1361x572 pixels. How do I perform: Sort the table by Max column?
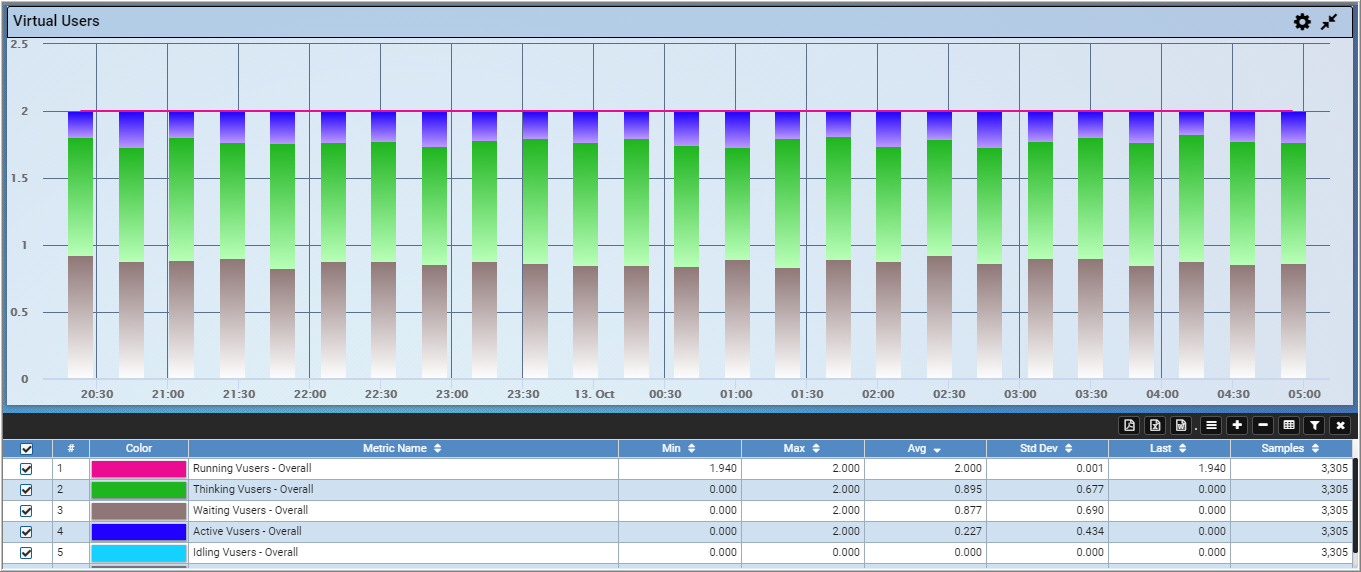[803, 448]
